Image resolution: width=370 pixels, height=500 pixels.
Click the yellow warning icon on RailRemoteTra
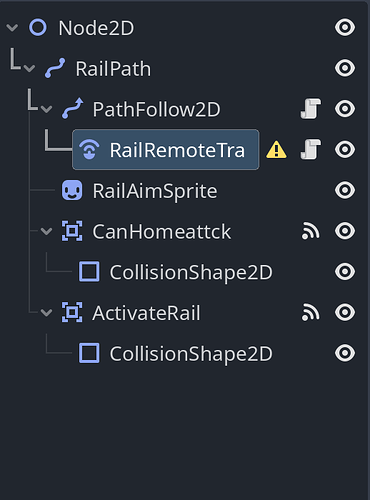pyautogui.click(x=276, y=150)
